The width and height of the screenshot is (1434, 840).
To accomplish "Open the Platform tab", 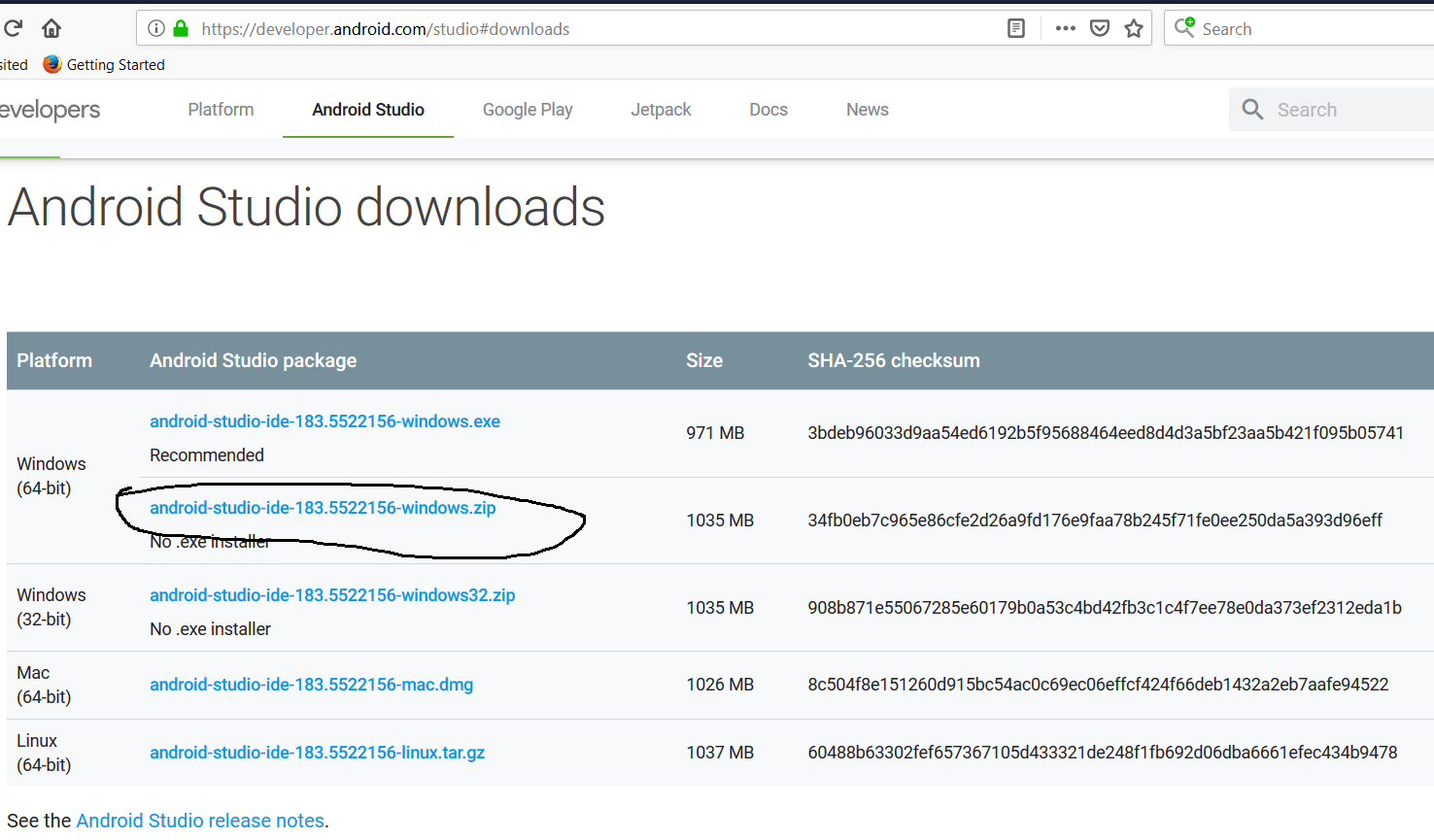I will 221,110.
